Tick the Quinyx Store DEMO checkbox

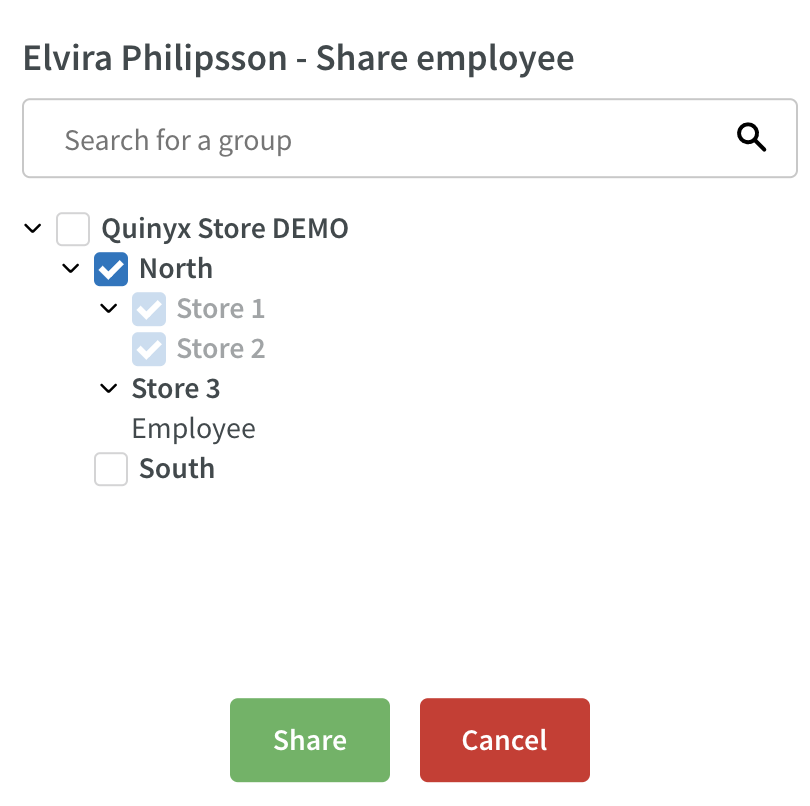pos(73,229)
